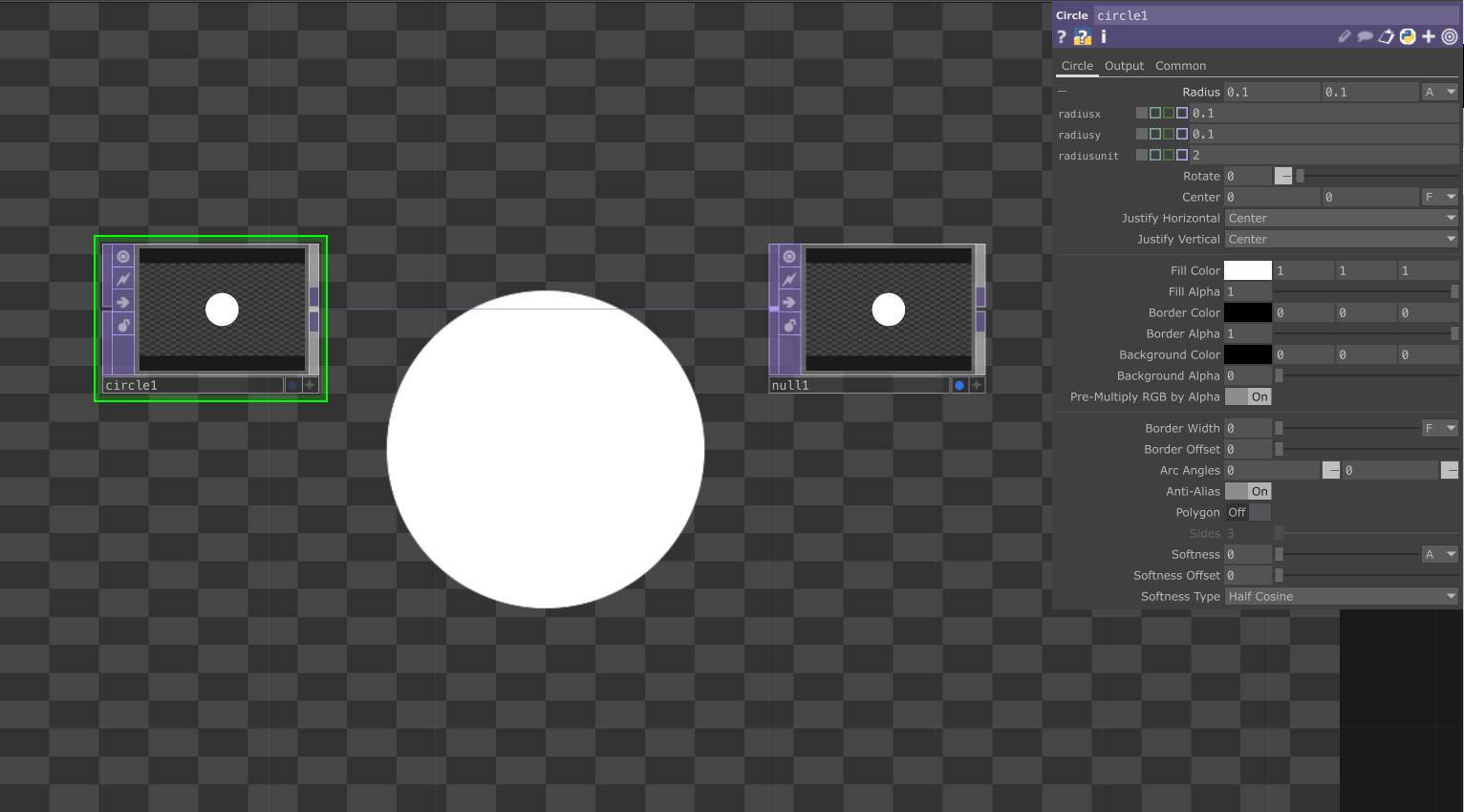Click Fill Color white swatch
Viewport: 1464px width, 812px height.
pyautogui.click(x=1248, y=270)
